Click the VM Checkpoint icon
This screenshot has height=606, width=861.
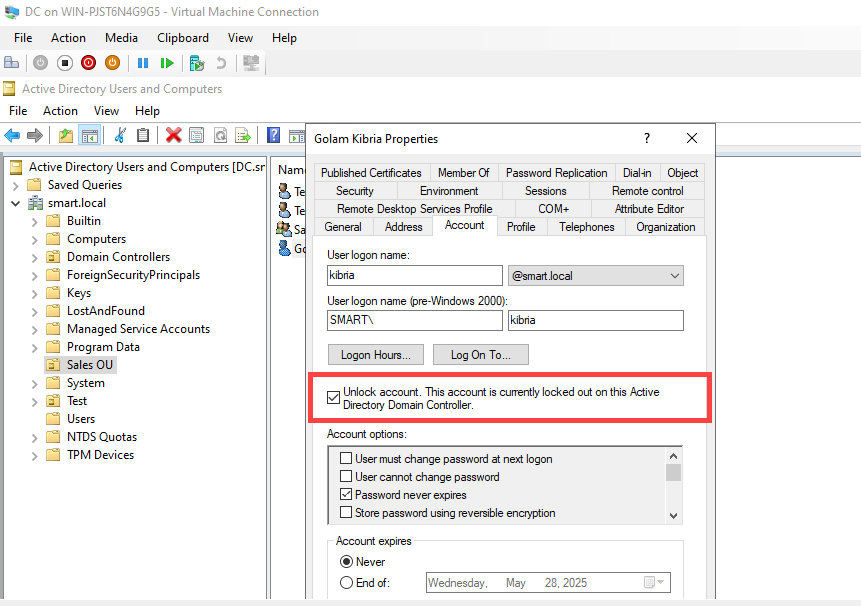pos(197,63)
